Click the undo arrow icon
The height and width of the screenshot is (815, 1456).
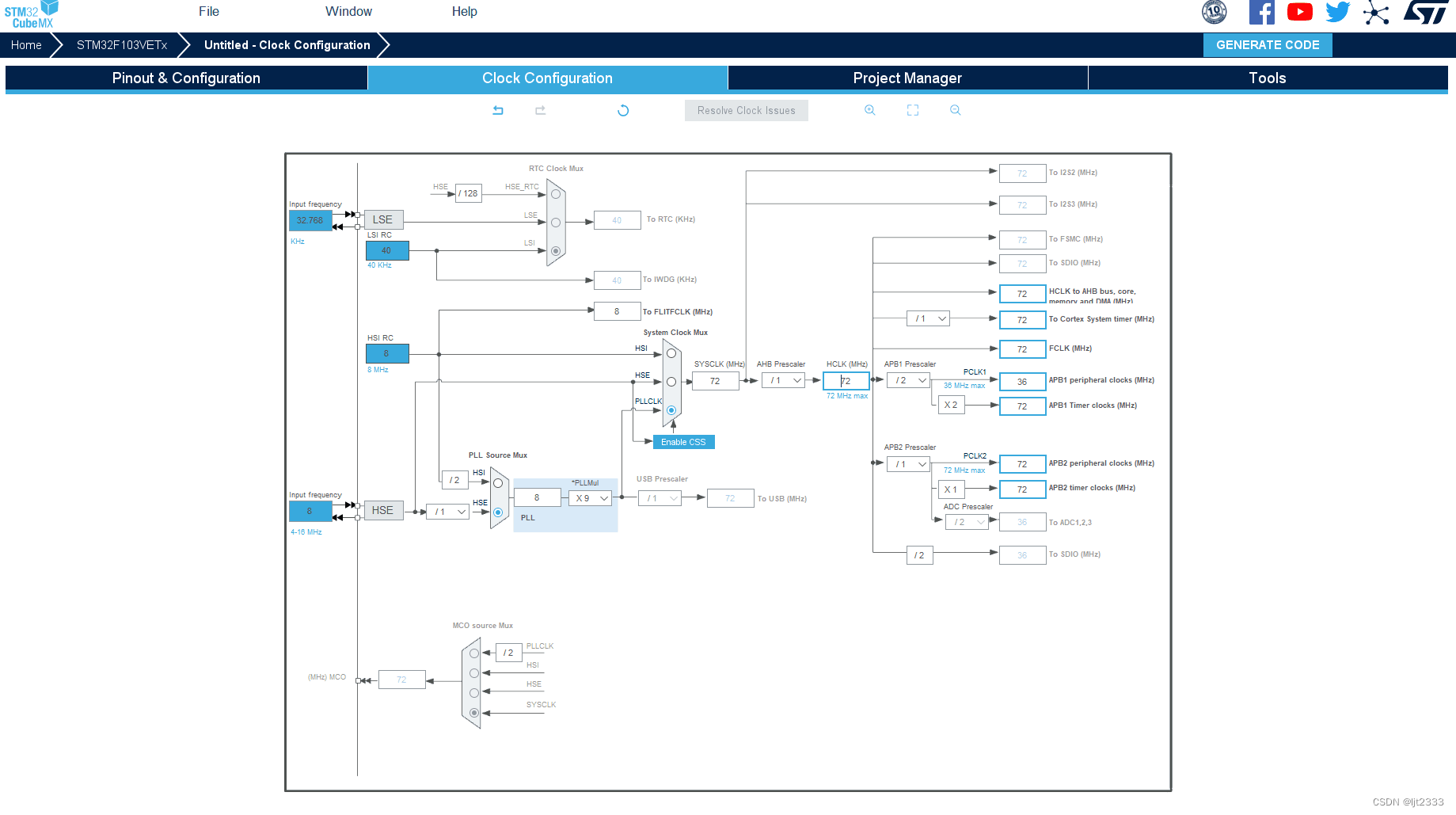coord(498,110)
